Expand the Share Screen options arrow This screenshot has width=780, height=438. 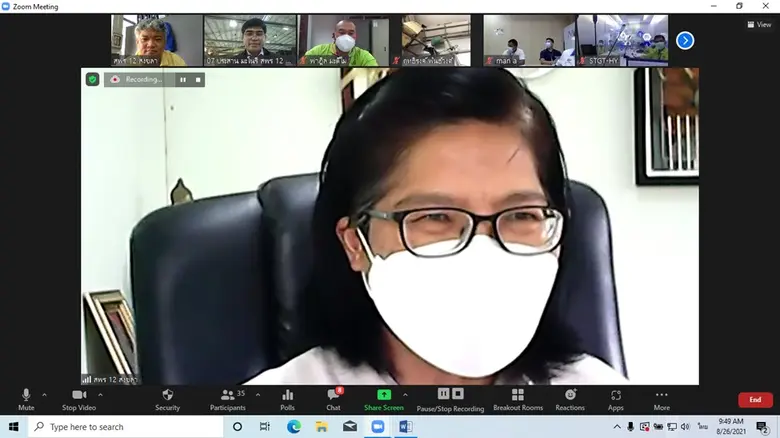pos(405,394)
